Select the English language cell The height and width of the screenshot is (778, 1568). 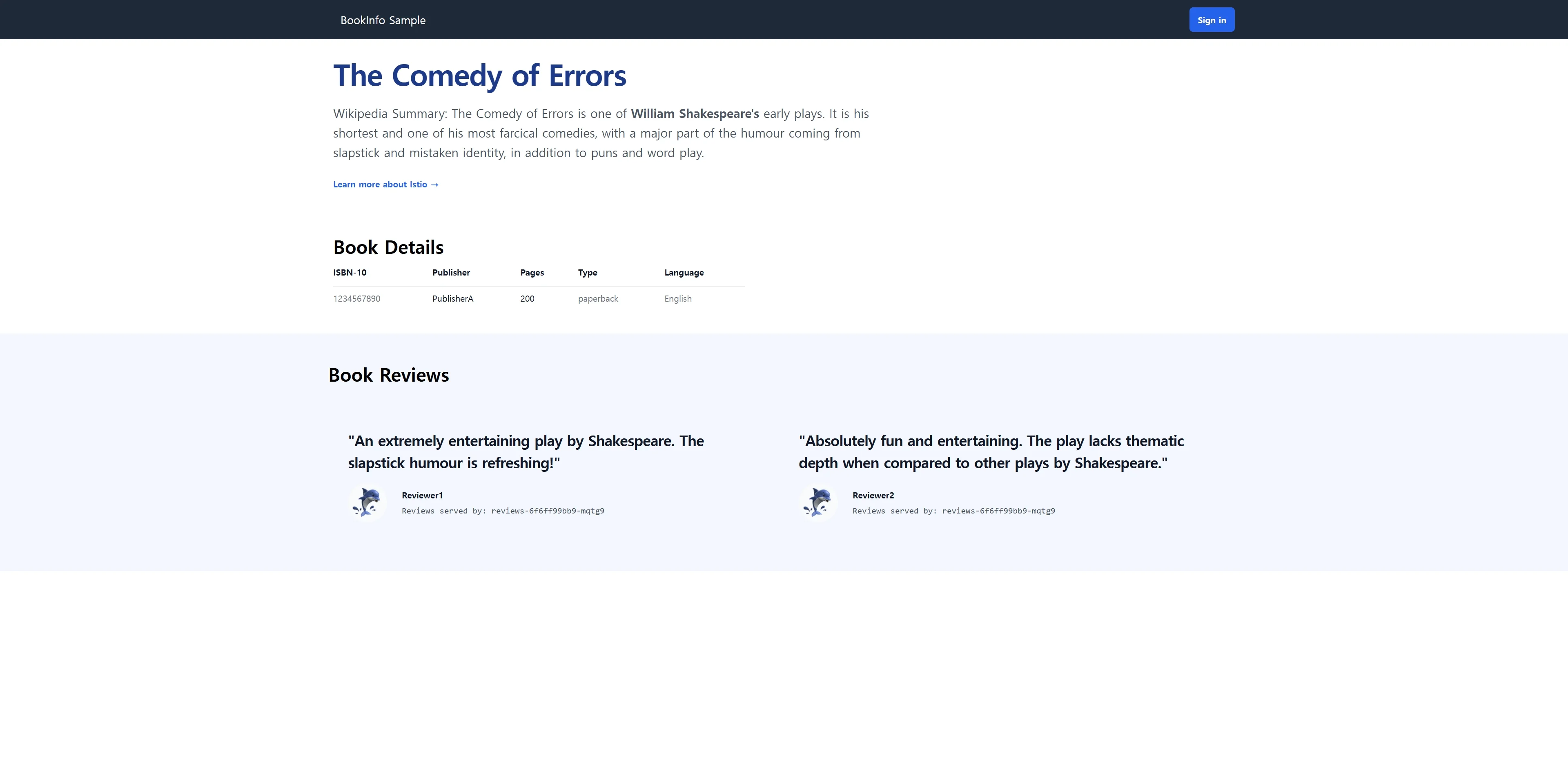[677, 299]
